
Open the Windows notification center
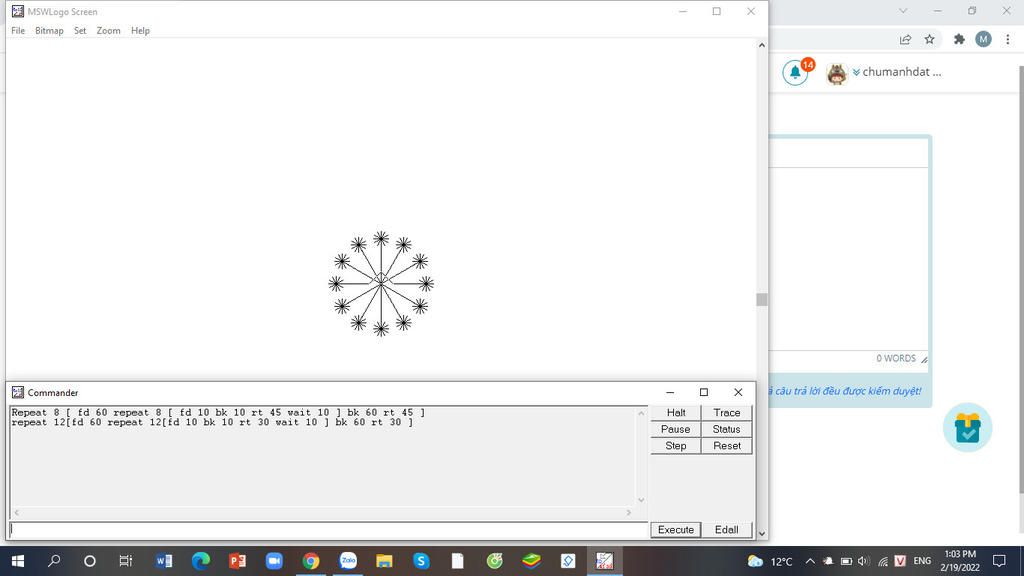pos(999,562)
